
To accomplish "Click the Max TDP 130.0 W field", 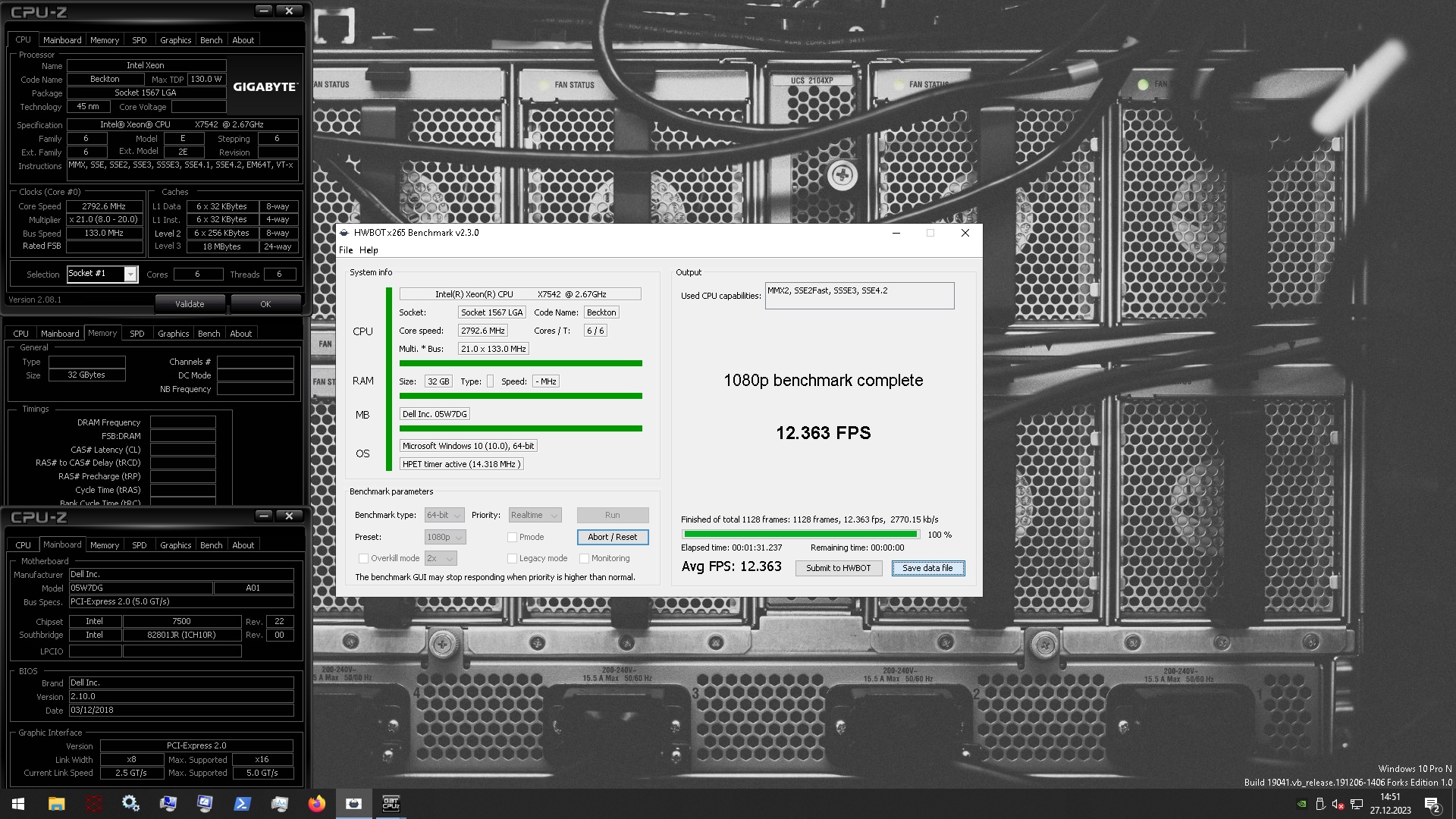I will click(x=206, y=79).
